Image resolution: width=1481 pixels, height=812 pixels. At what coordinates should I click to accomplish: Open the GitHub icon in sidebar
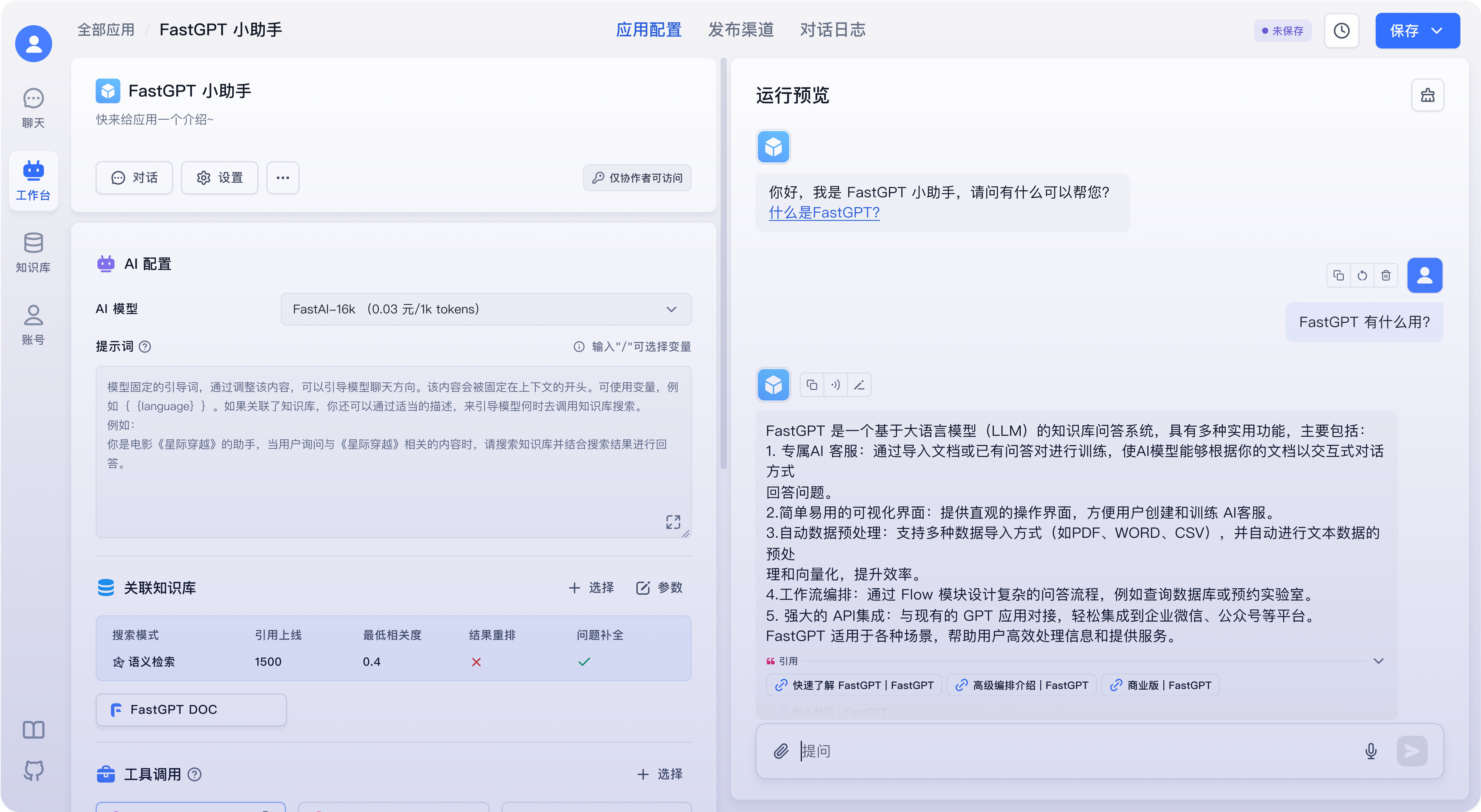tap(33, 771)
